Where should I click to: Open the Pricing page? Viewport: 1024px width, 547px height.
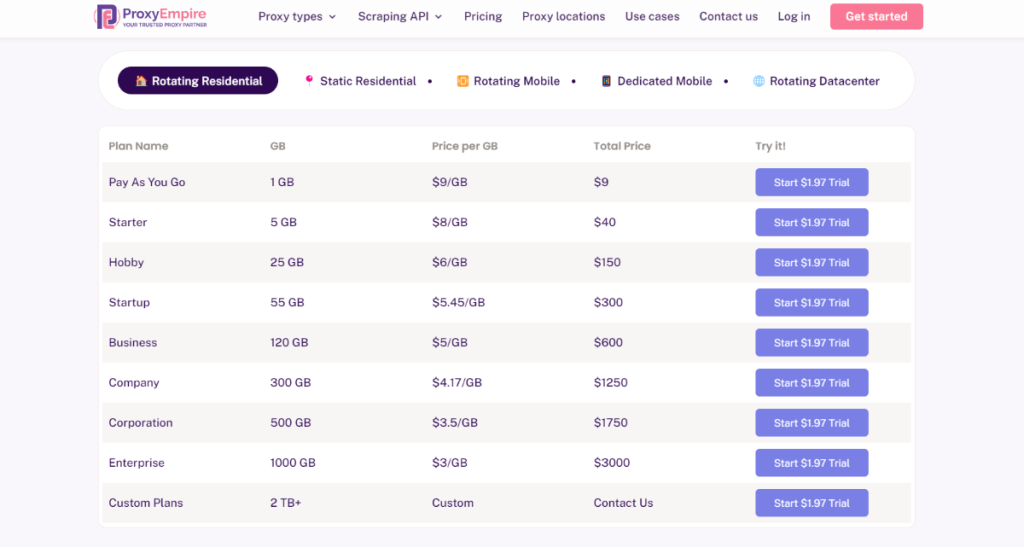click(483, 16)
